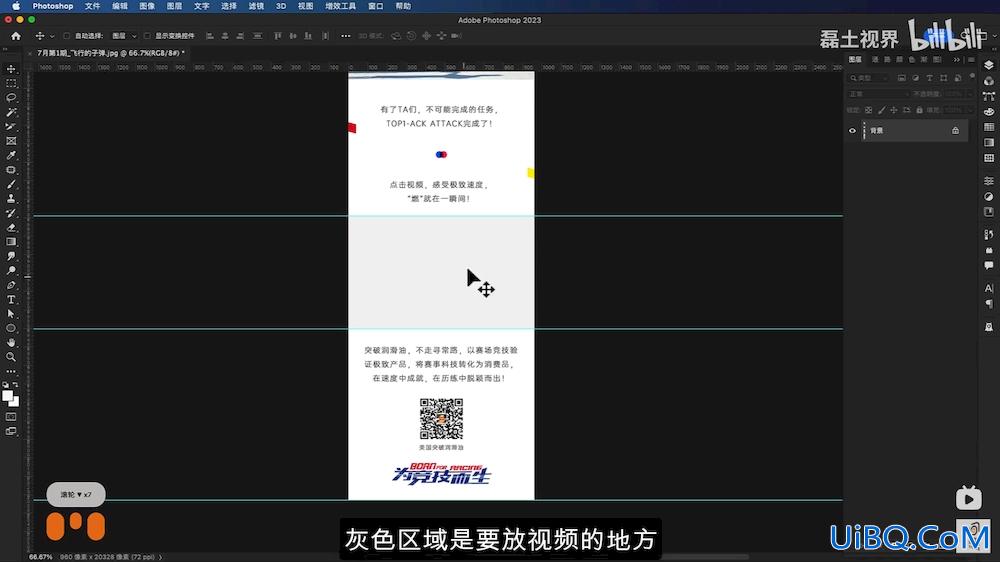Select the Horizontal Type tool

pos(11,300)
